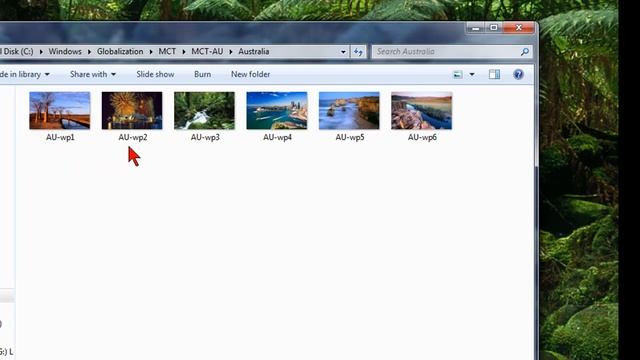Go to MCT-AU in the breadcrumb

click(x=207, y=51)
